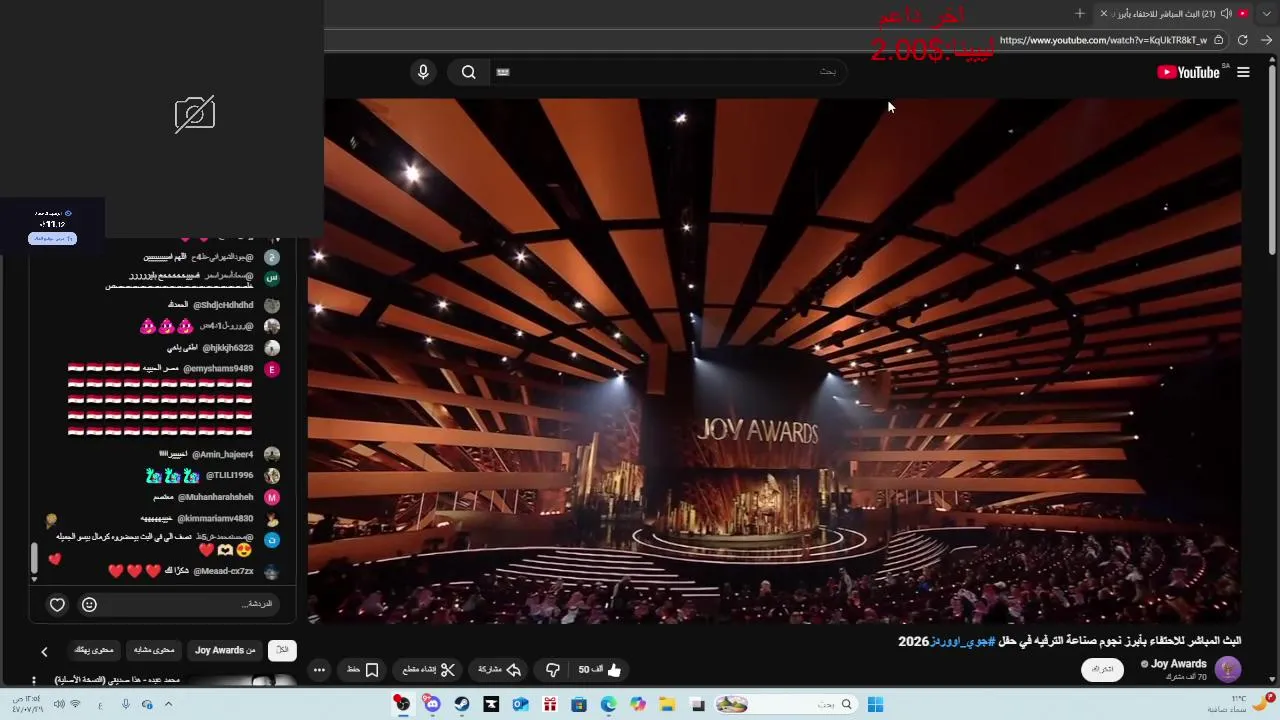The image size is (1280, 720).
Task: Click the YouTube voice search microphone icon
Action: [x=423, y=72]
